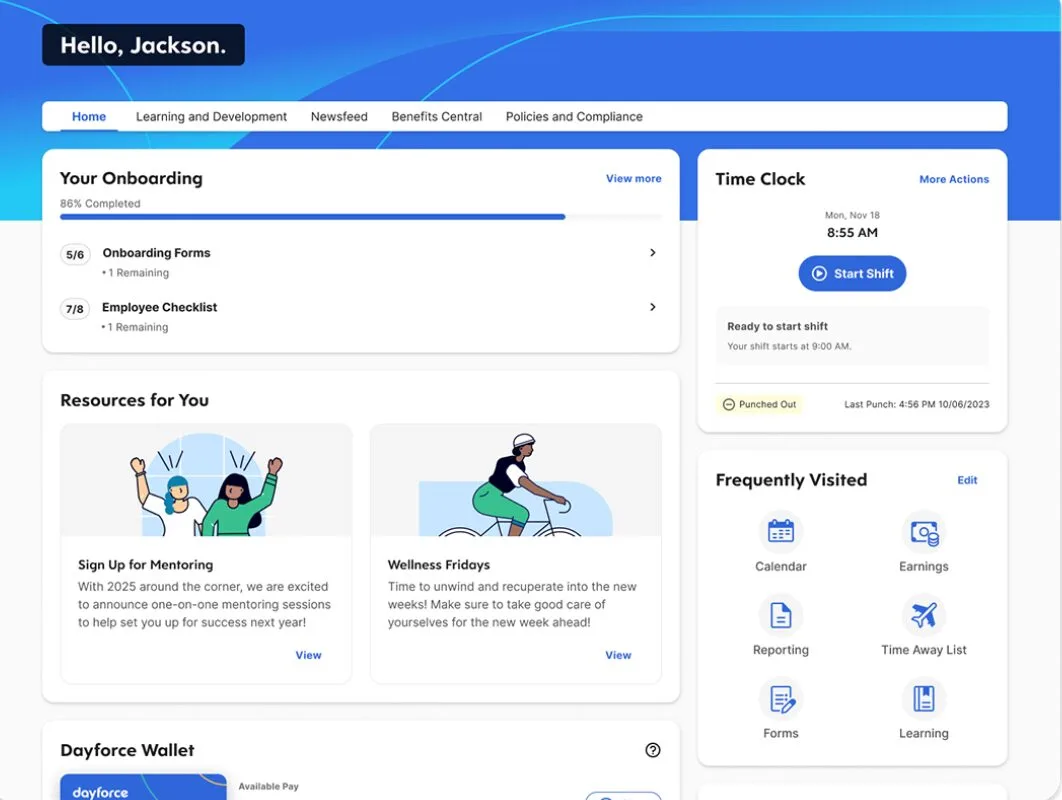Click View more in Your Onboarding
The image size is (1062, 800).
(x=633, y=179)
